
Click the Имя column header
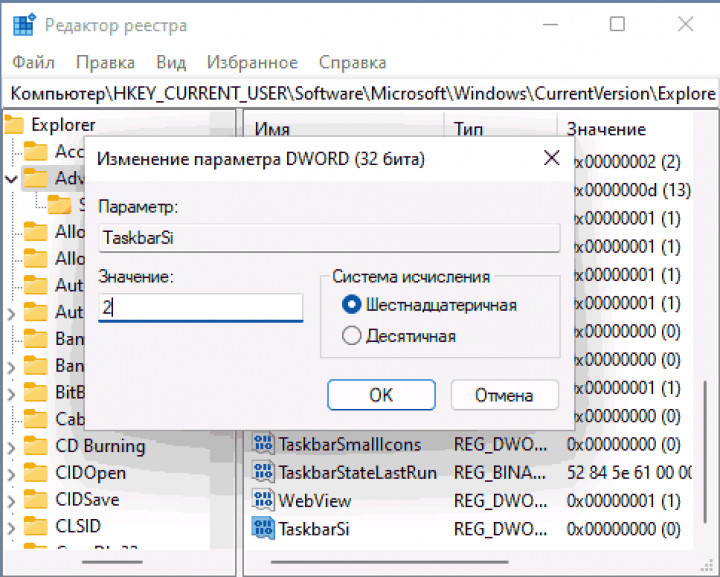[x=272, y=129]
